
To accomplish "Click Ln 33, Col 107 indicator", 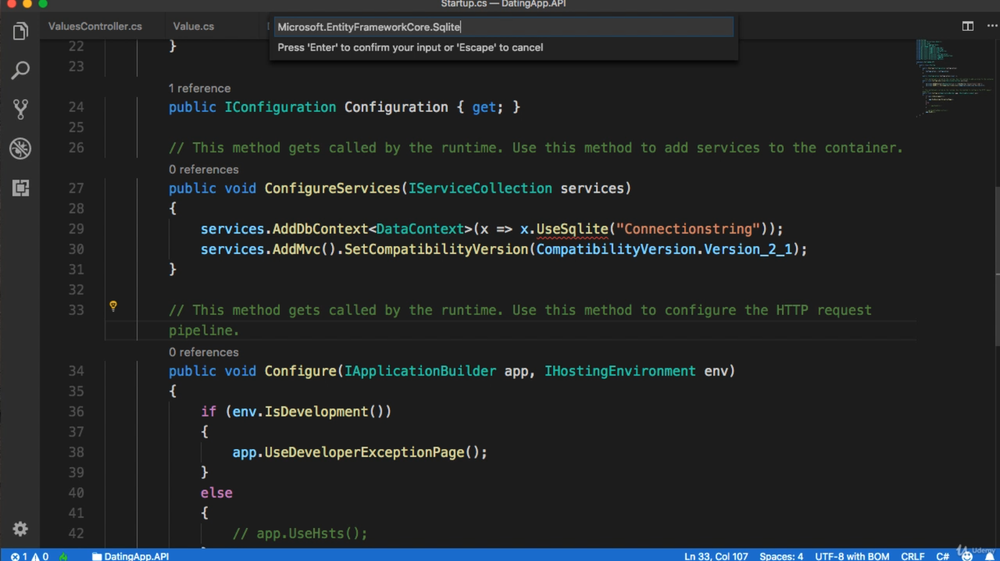I will (716, 556).
